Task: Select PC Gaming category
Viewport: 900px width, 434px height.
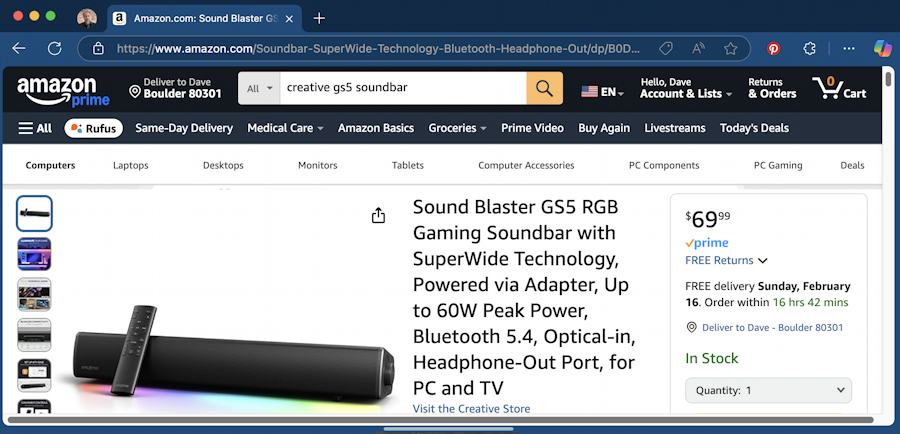Action: pyautogui.click(x=778, y=165)
